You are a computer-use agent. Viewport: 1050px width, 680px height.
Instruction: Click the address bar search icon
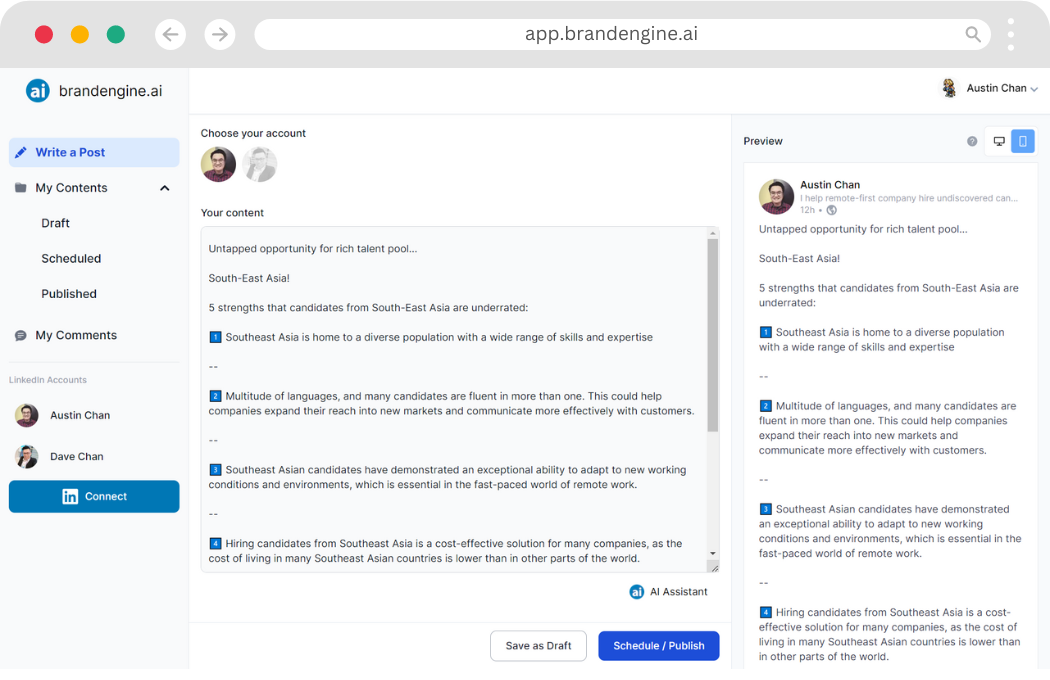click(973, 35)
